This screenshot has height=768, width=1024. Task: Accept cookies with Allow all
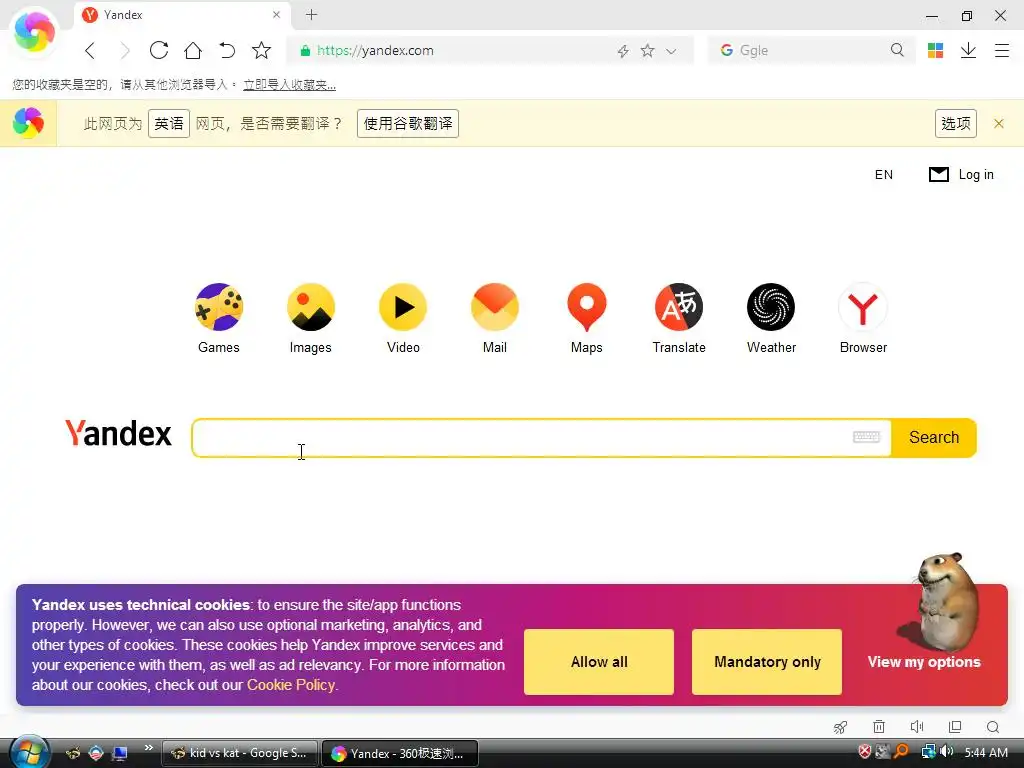(599, 662)
